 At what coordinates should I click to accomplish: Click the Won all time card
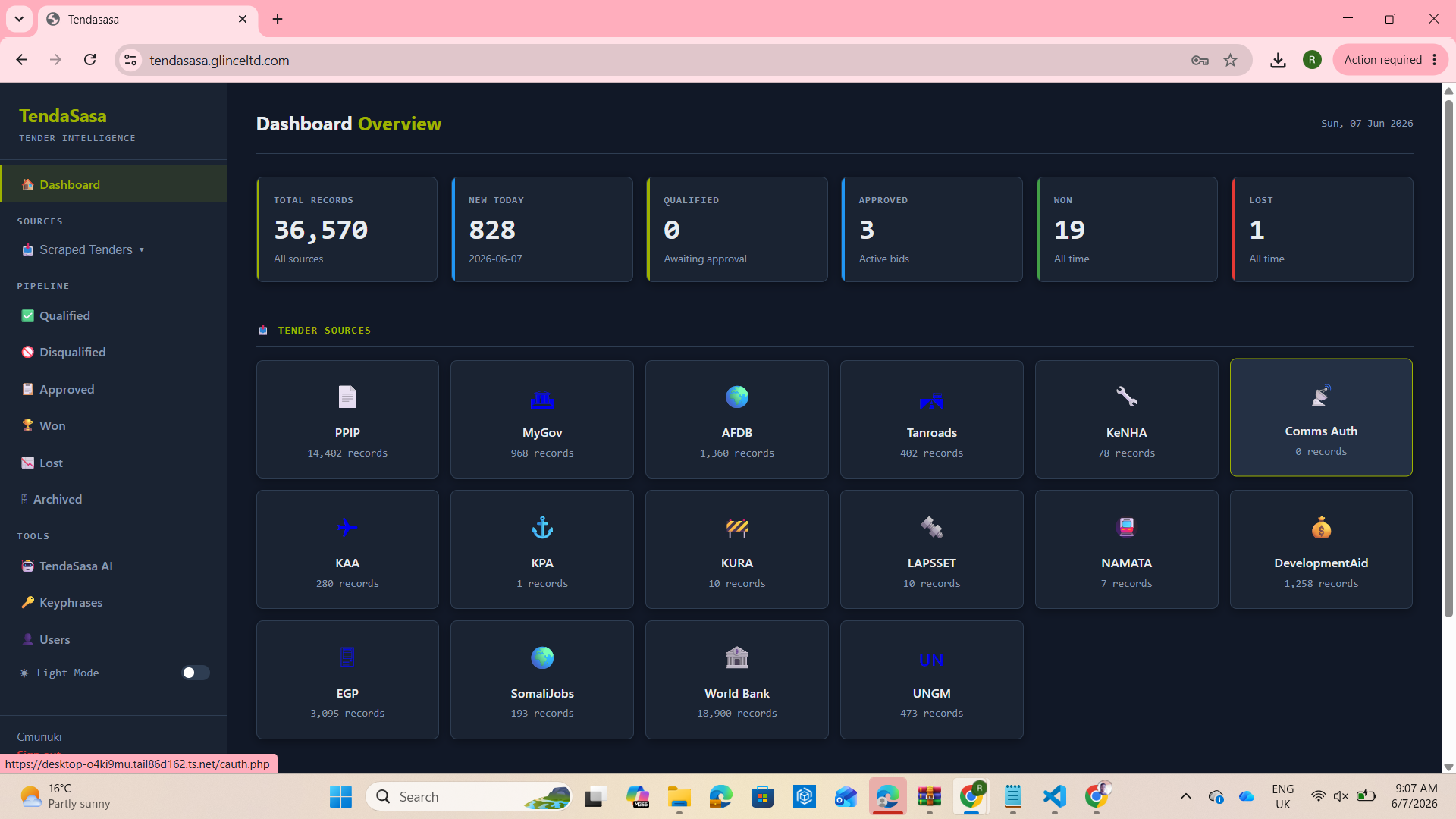coord(1127,229)
